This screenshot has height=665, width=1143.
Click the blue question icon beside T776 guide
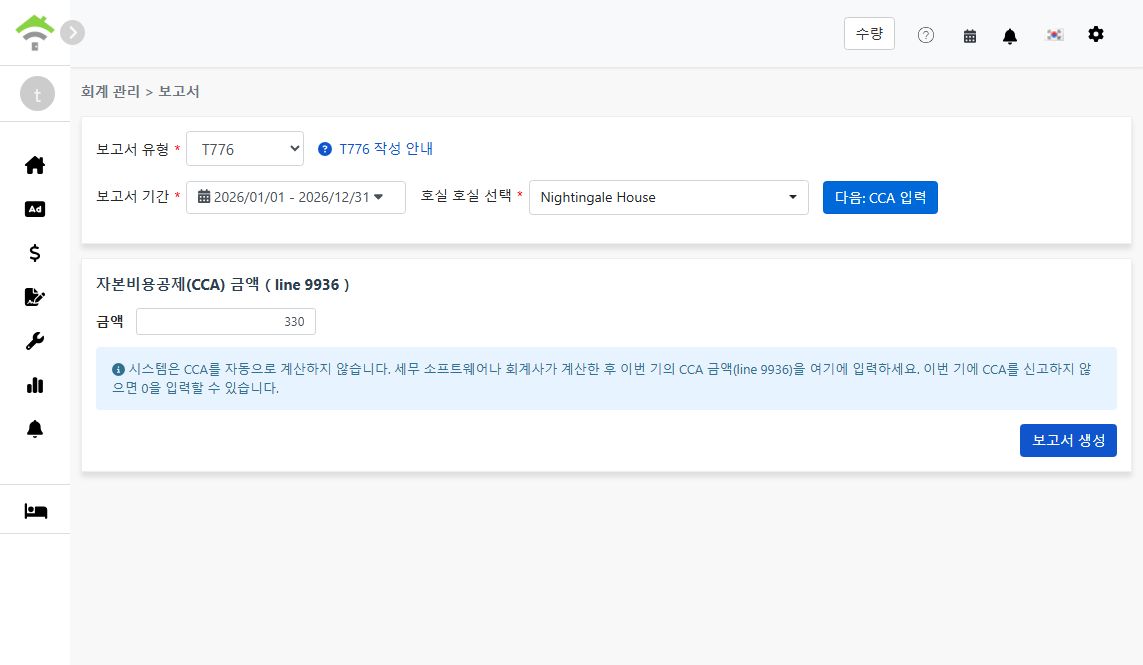pos(325,149)
